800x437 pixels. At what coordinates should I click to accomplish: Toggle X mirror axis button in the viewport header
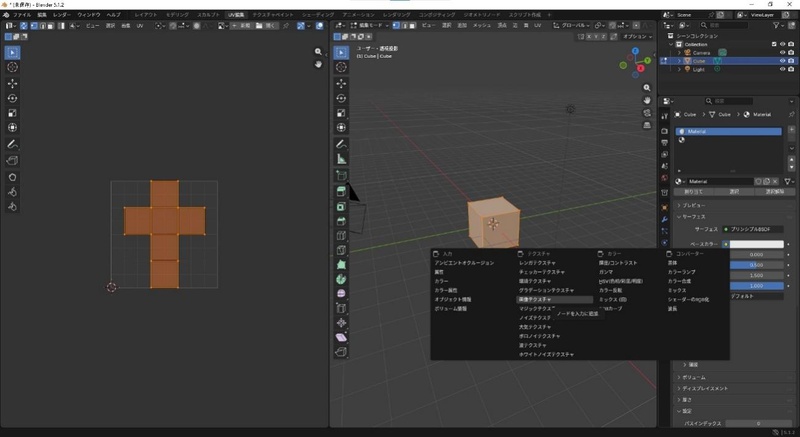tap(589, 37)
